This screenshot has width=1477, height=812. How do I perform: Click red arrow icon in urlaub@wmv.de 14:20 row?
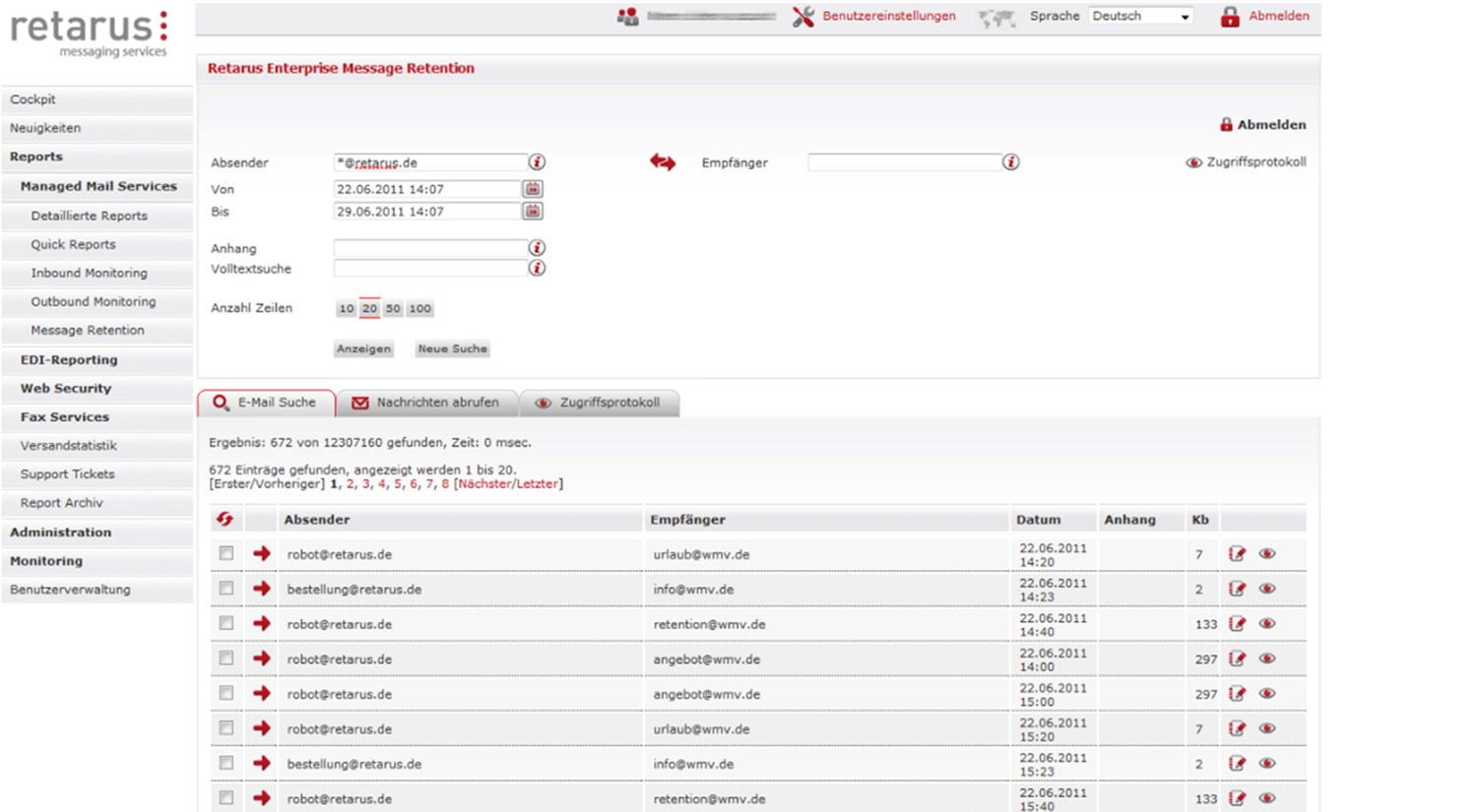[261, 553]
